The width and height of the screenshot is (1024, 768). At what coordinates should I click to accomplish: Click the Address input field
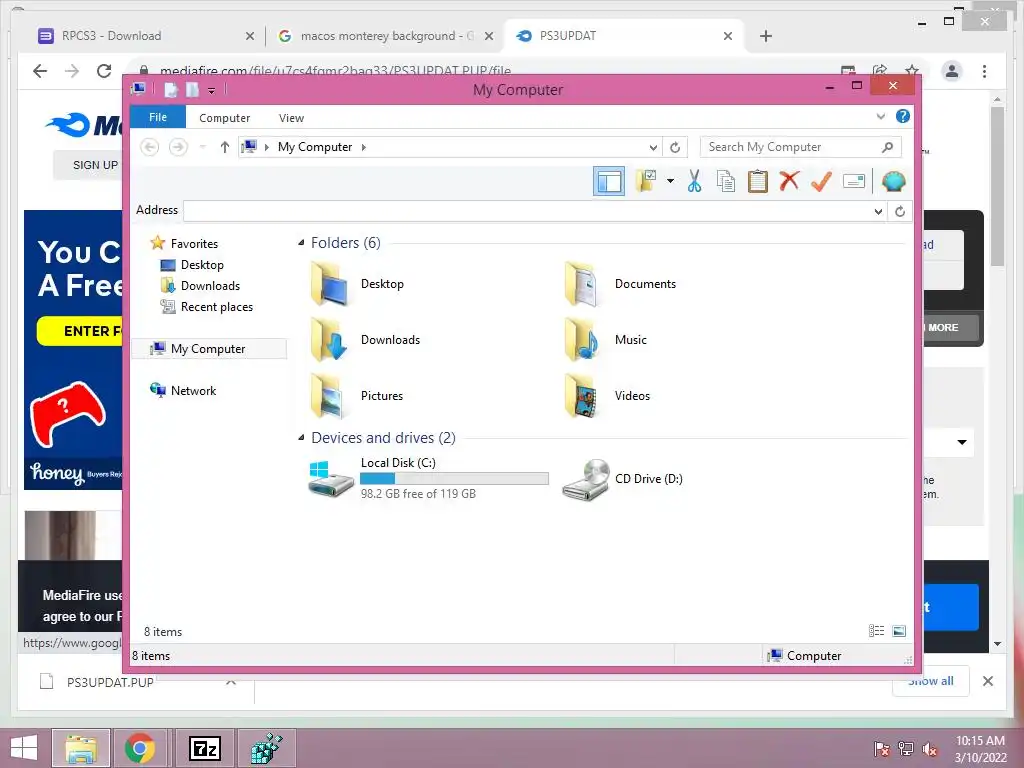[x=529, y=211]
